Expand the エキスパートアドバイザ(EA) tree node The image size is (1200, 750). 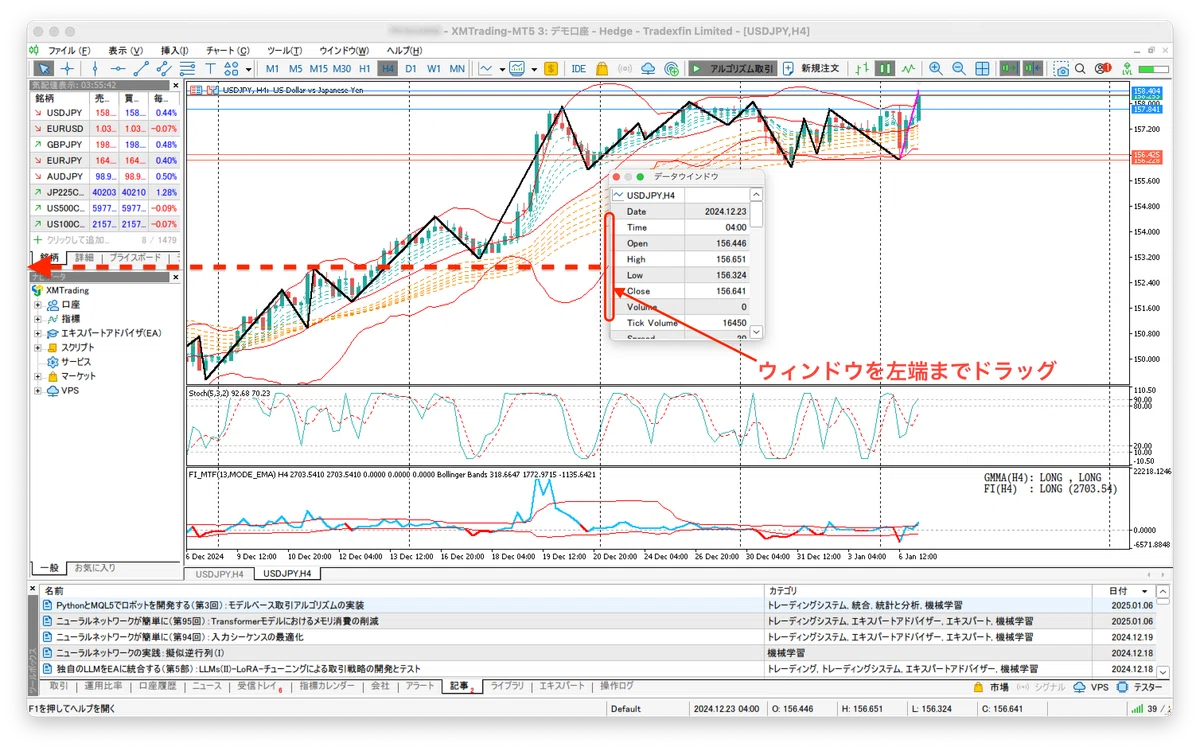click(38, 333)
